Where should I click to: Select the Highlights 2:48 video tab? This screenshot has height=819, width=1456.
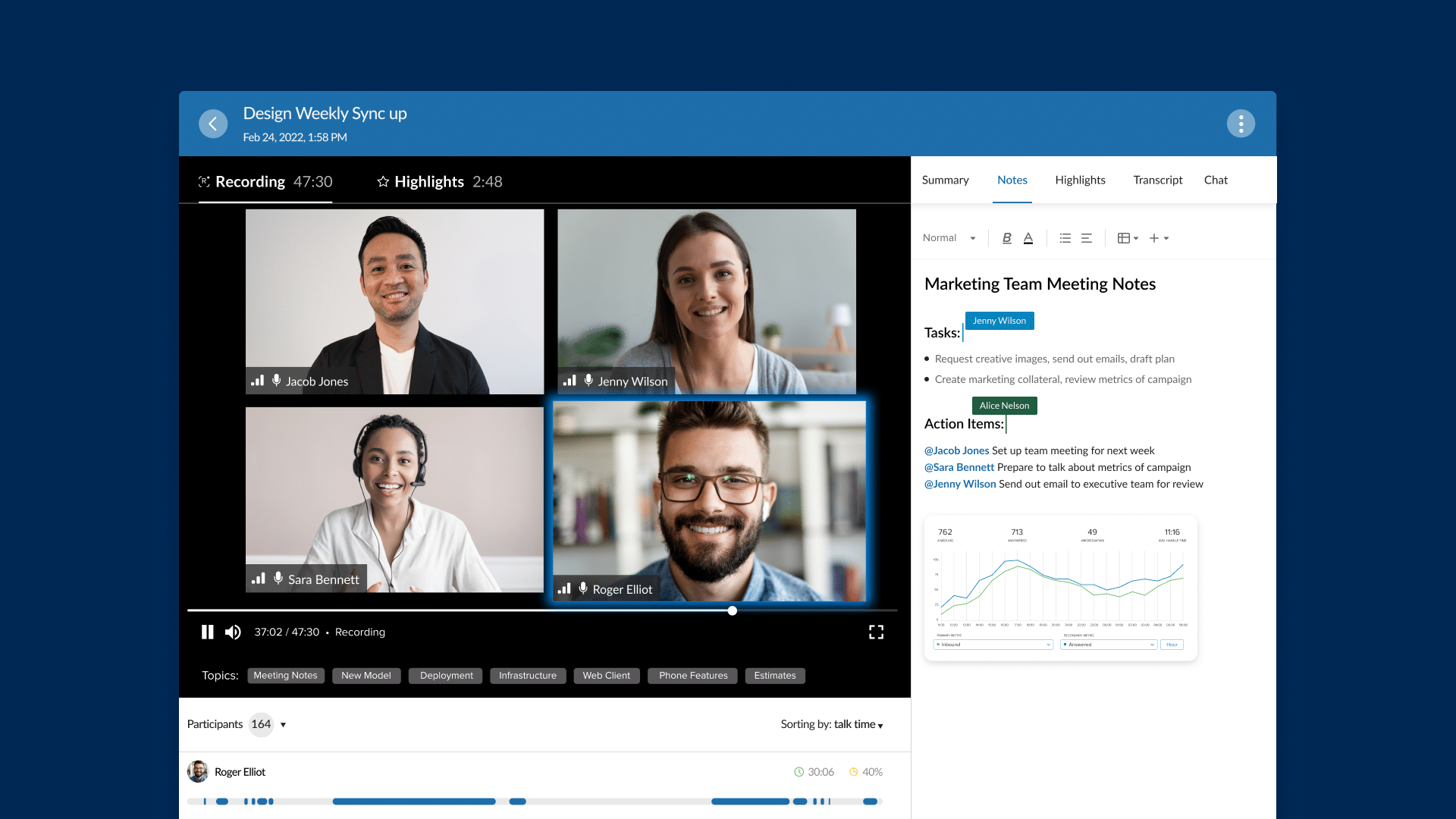[x=440, y=181]
